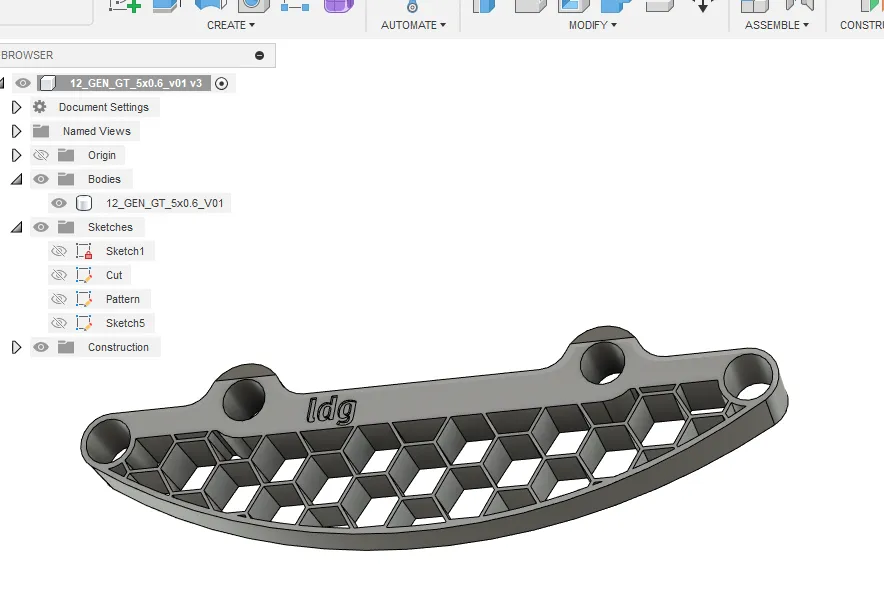Open the AUTOMATE dropdown menu

pyautogui.click(x=413, y=25)
